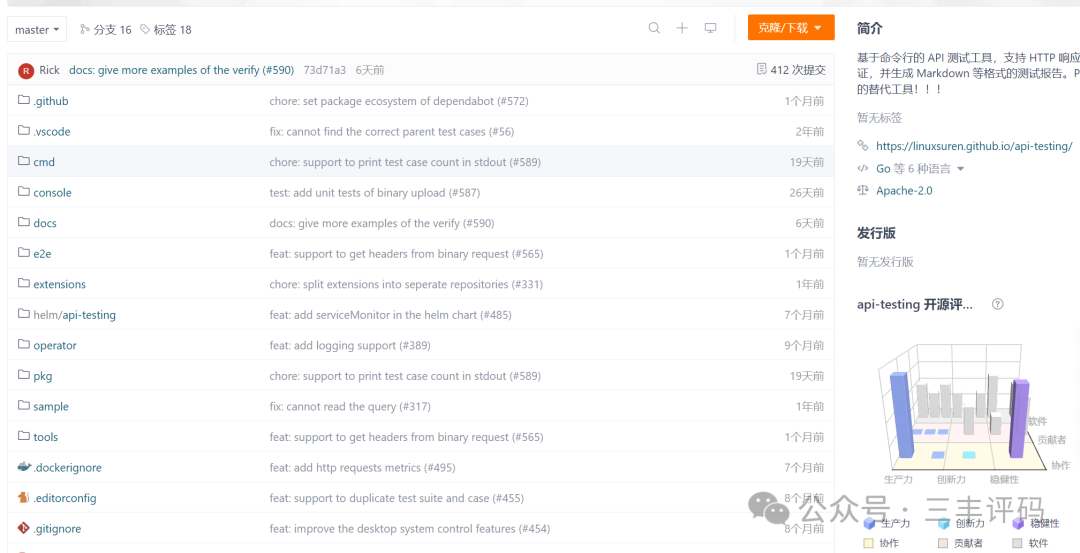Click Rick's red avatar icon
Viewport: 1080px width, 553px height.
[x=26, y=70]
